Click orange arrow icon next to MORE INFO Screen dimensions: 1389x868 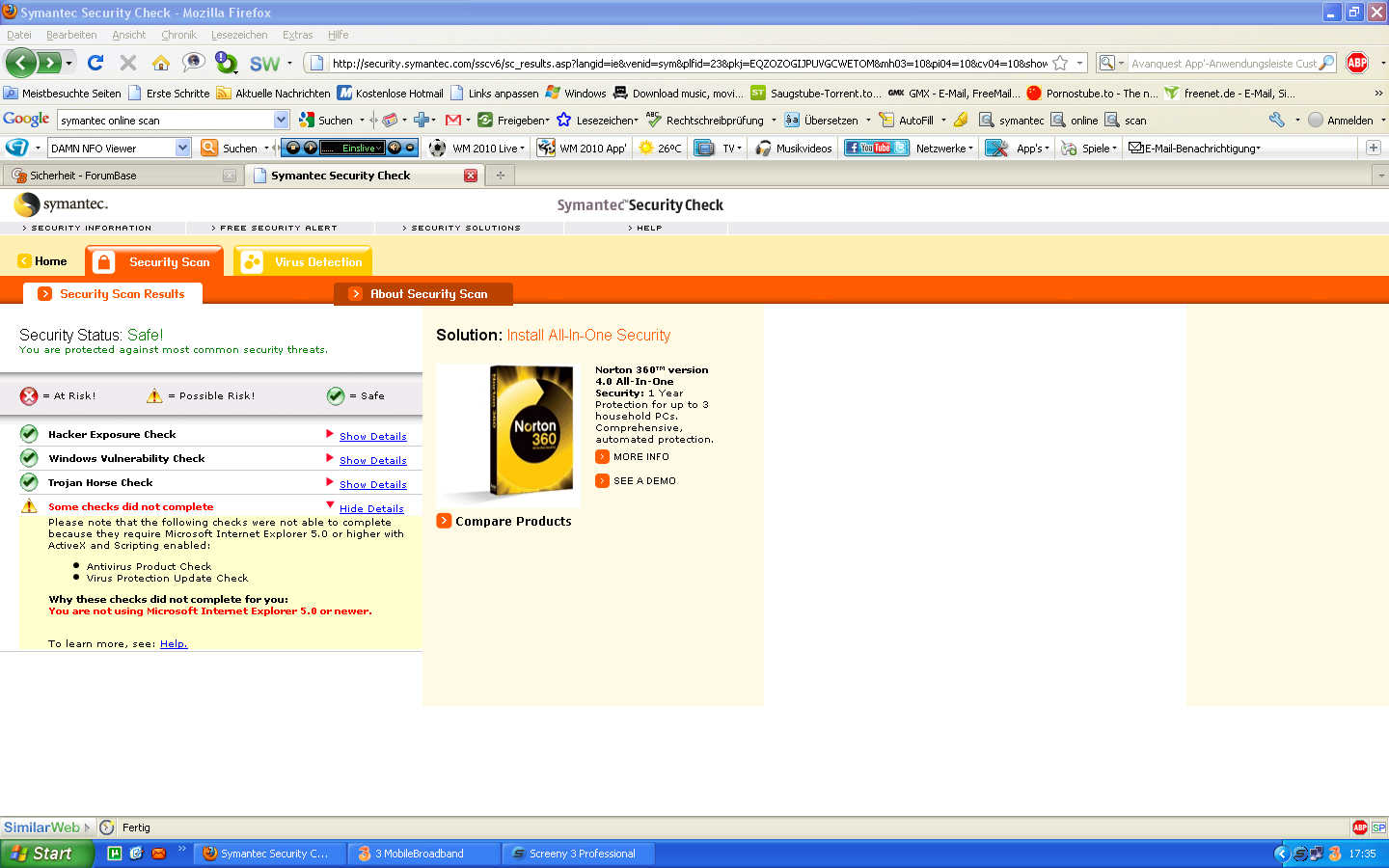point(602,457)
